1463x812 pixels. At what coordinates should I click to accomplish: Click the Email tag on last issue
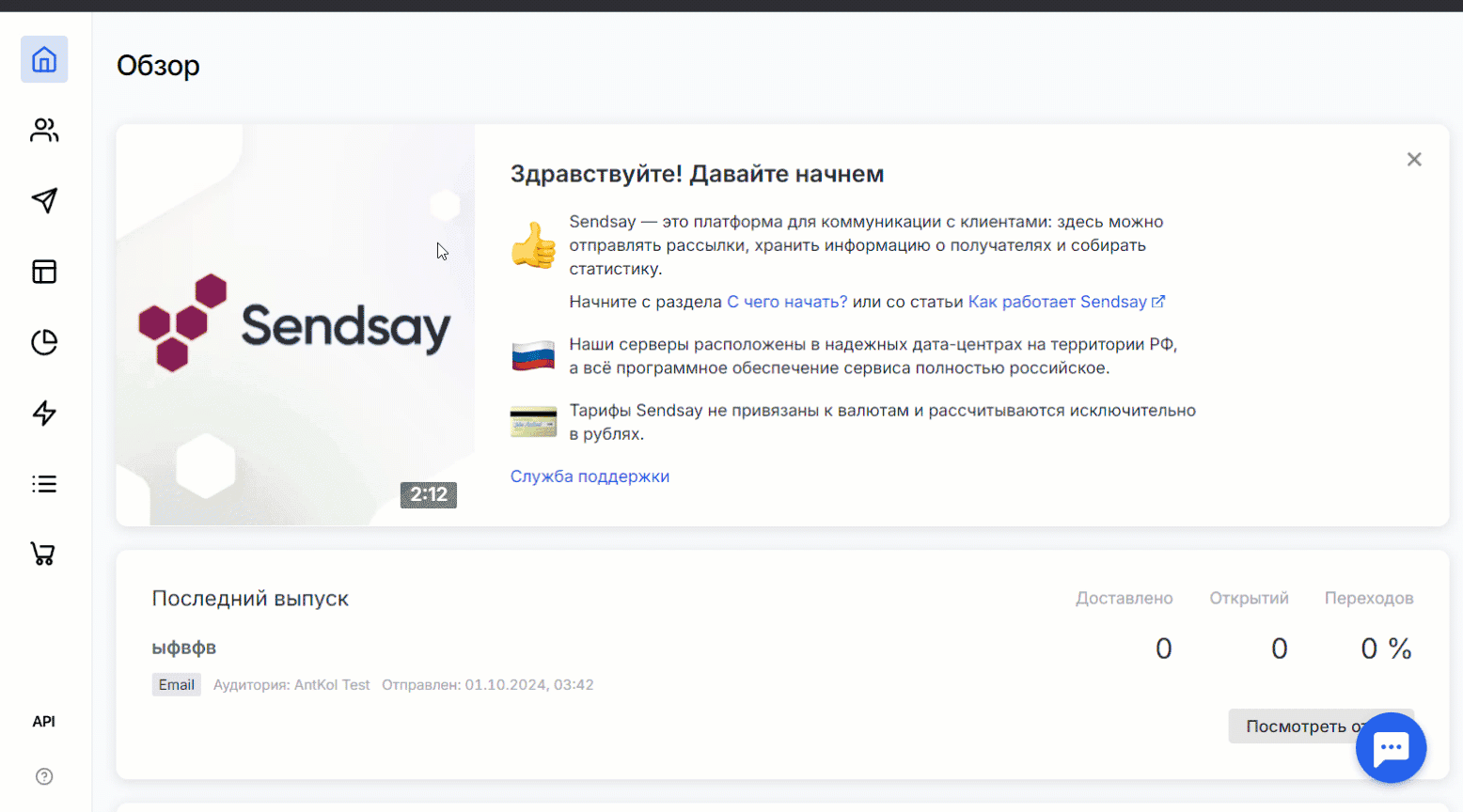[x=176, y=685]
